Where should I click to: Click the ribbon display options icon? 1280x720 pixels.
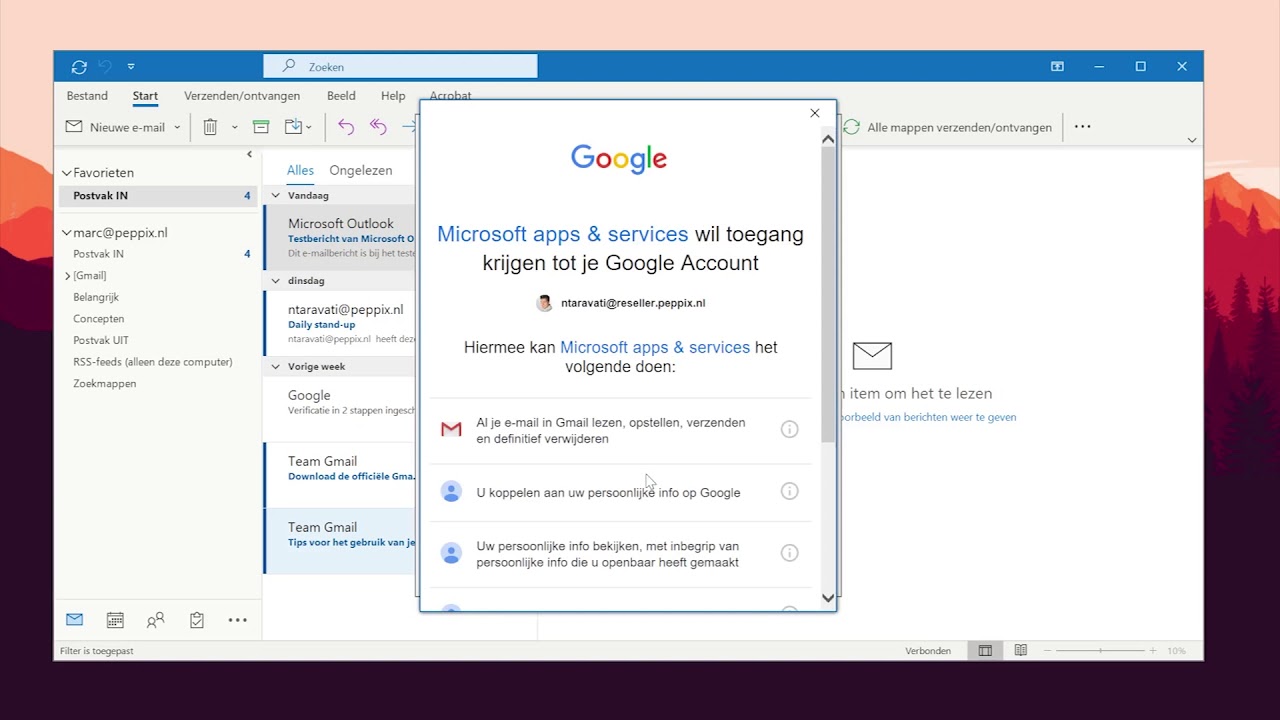[x=1057, y=67]
